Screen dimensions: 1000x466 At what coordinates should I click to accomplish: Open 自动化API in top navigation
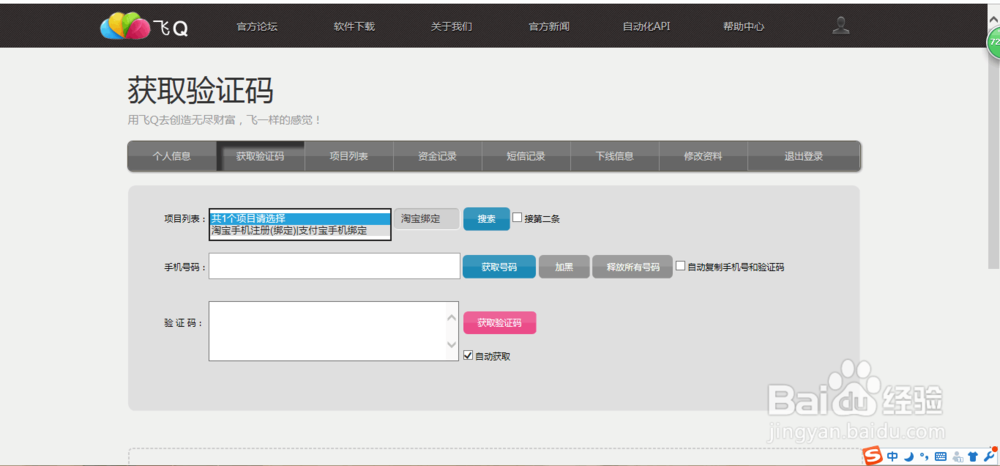[x=646, y=27]
